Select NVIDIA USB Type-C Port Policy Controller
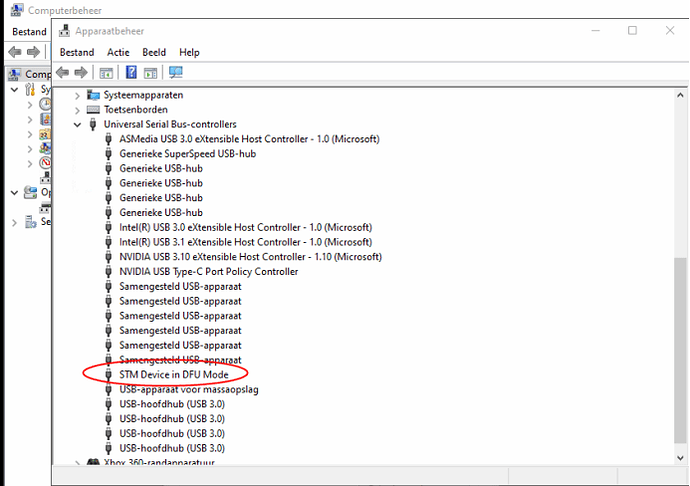Viewport: 690px width, 486px height. coord(209,272)
